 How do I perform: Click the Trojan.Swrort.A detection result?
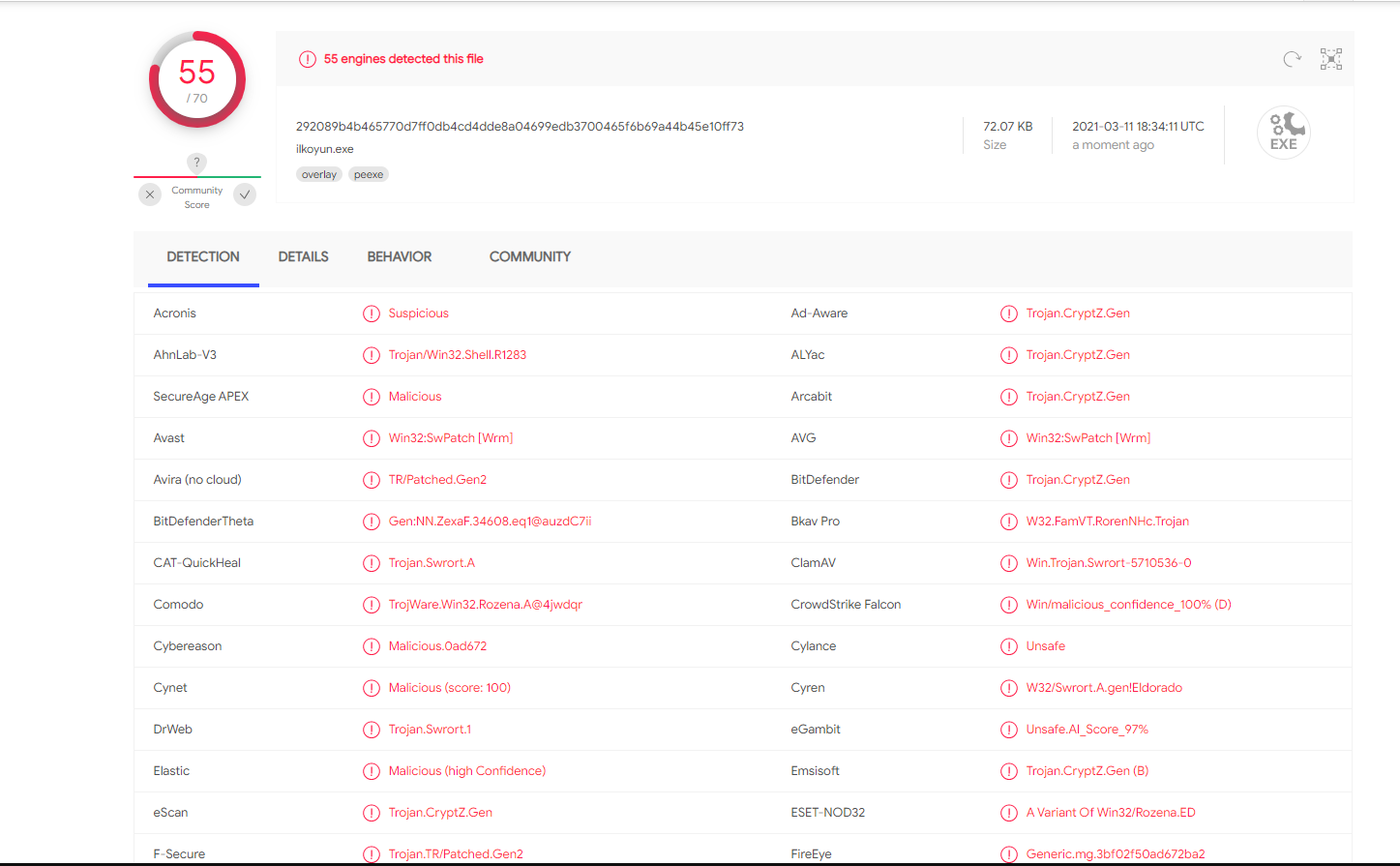432,563
